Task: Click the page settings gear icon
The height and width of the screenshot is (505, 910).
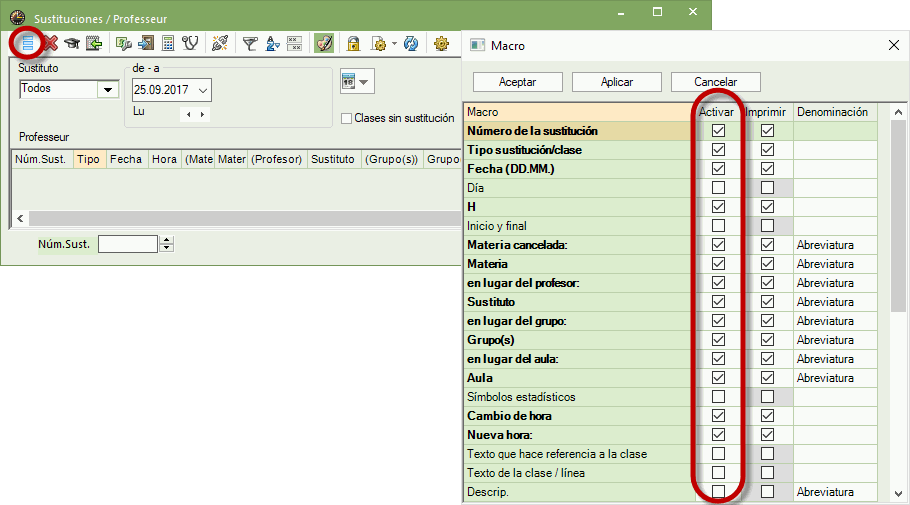Action: click(x=379, y=44)
